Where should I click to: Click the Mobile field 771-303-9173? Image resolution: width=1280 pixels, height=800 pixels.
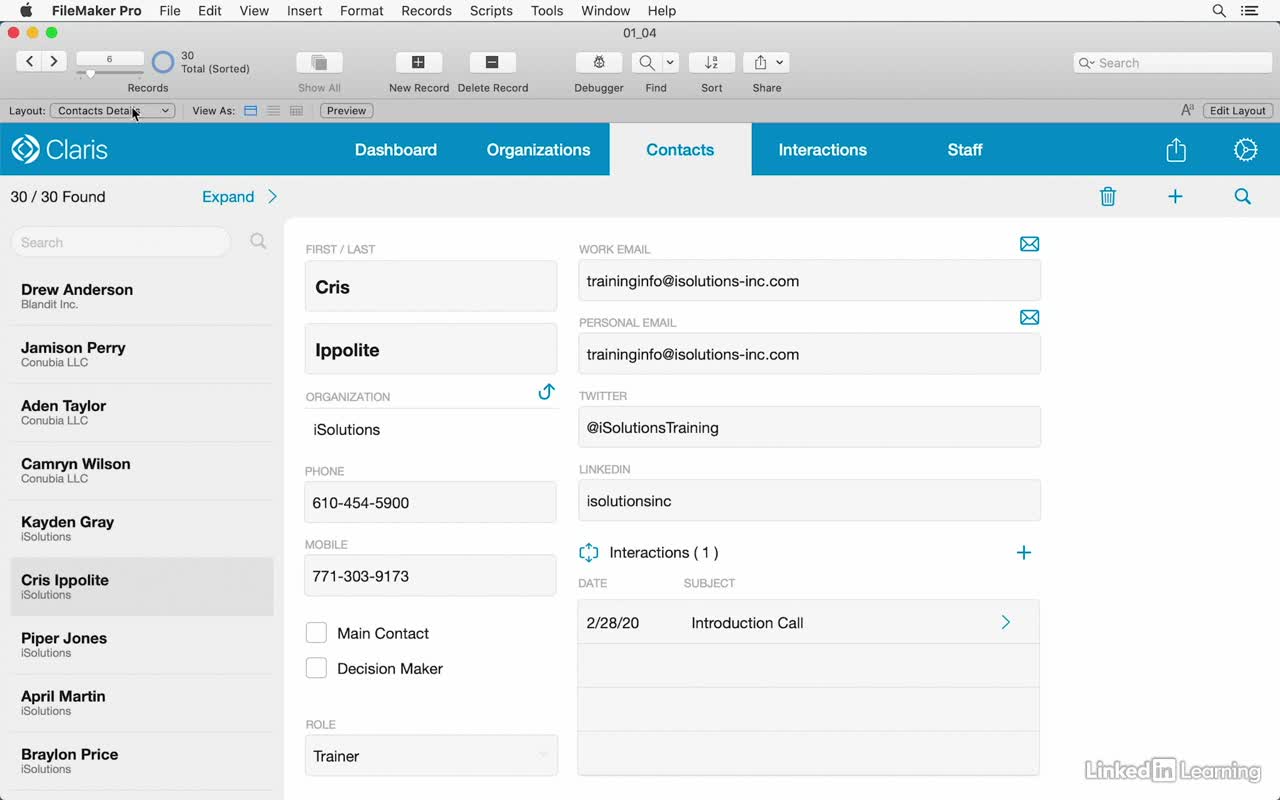[x=431, y=576]
